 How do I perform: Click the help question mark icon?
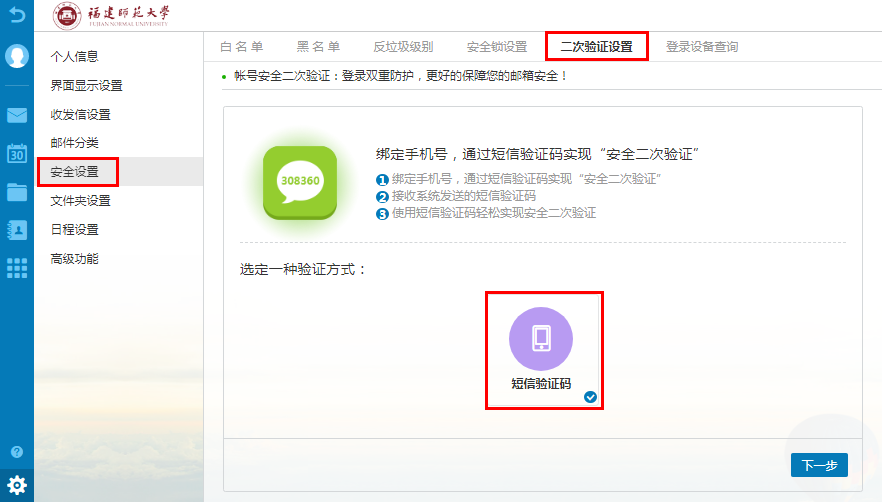coord(17,452)
